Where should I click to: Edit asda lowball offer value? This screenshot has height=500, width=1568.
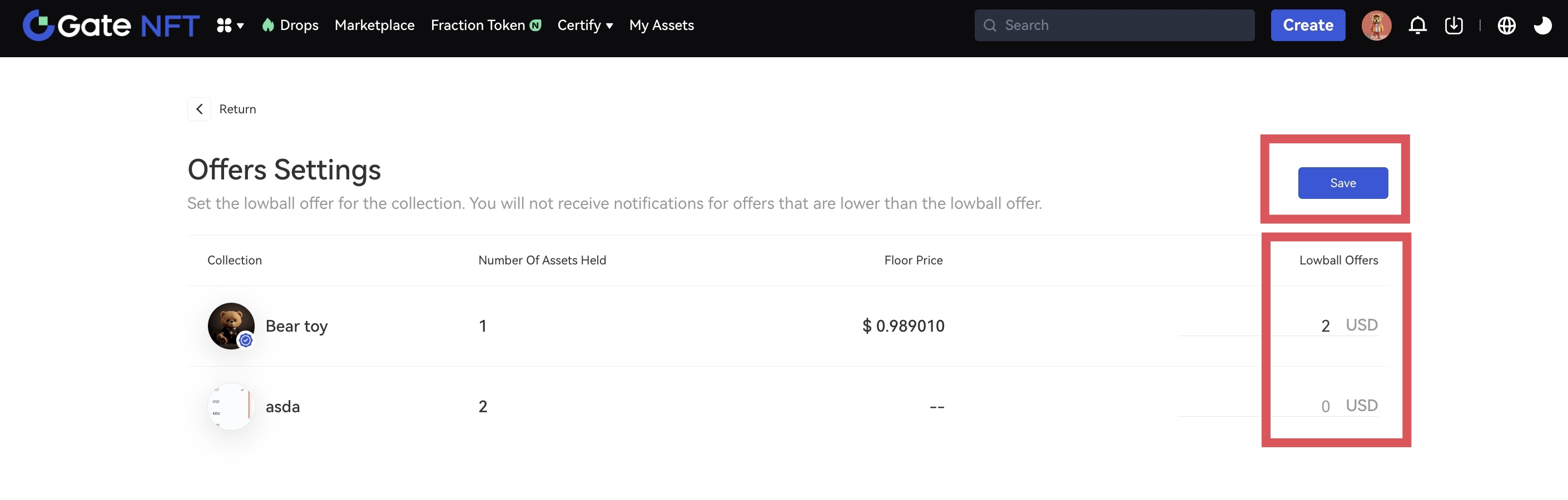pos(1303,406)
